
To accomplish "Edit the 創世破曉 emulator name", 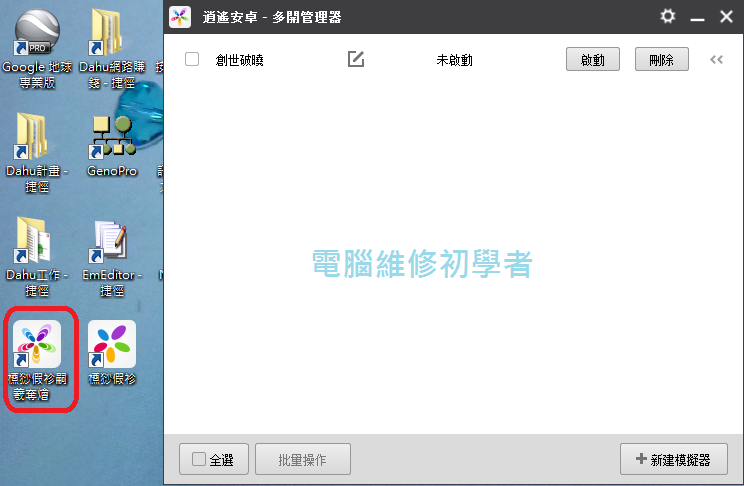I will [355, 59].
